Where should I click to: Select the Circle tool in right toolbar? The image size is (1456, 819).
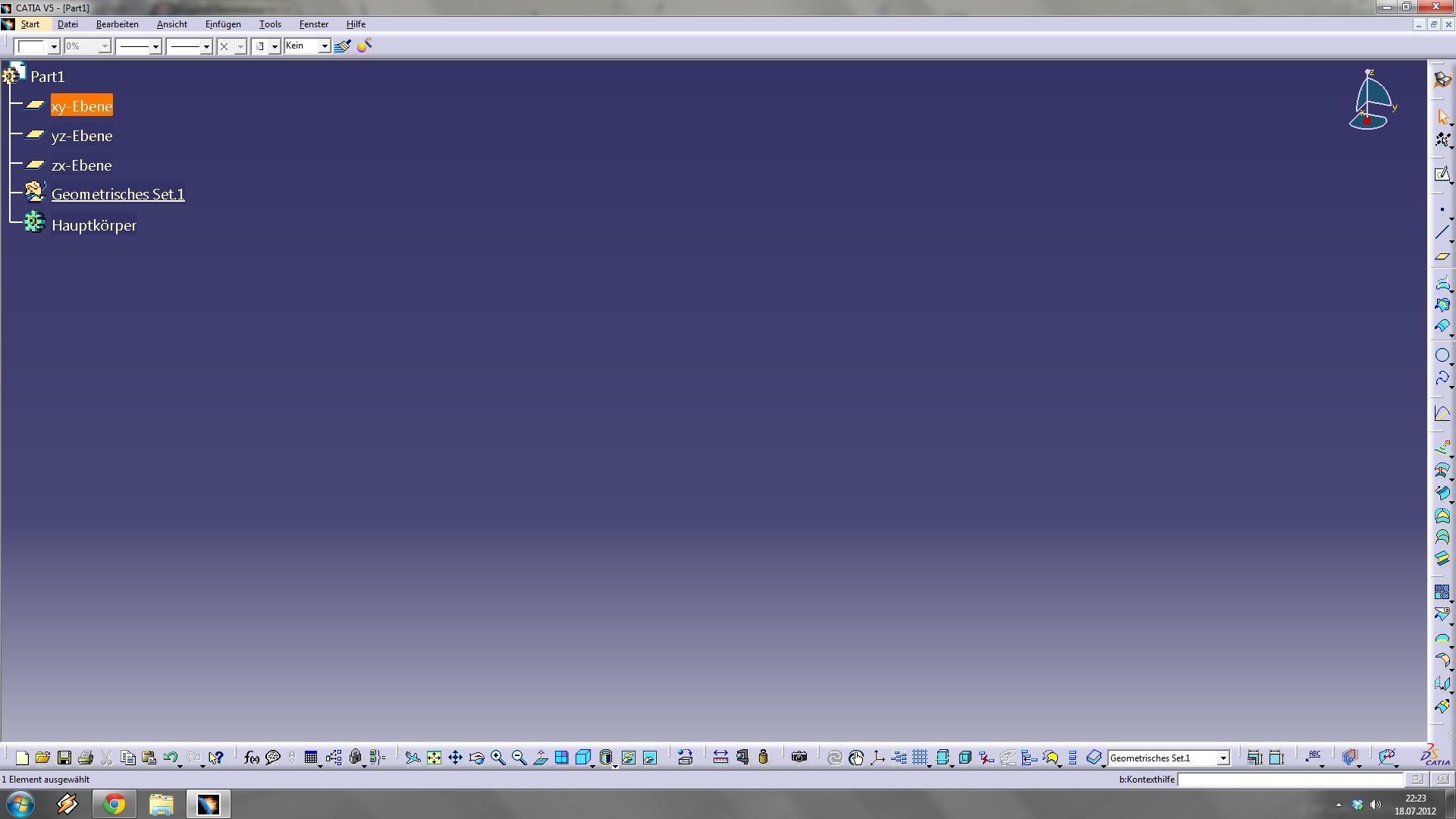(x=1442, y=355)
